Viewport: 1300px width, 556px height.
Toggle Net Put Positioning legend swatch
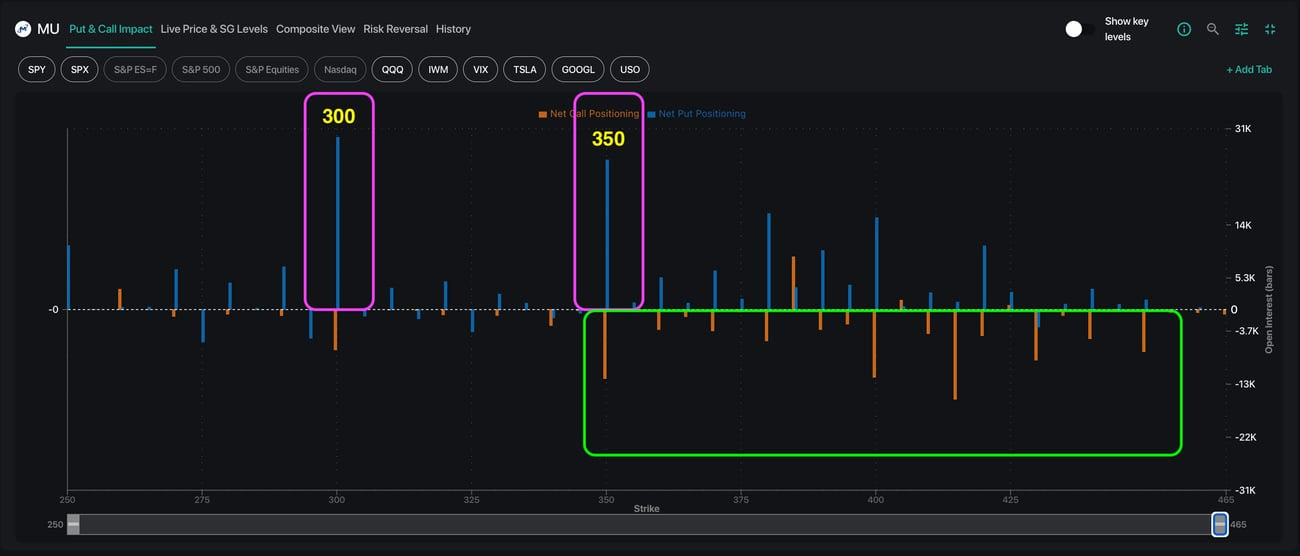(x=651, y=114)
